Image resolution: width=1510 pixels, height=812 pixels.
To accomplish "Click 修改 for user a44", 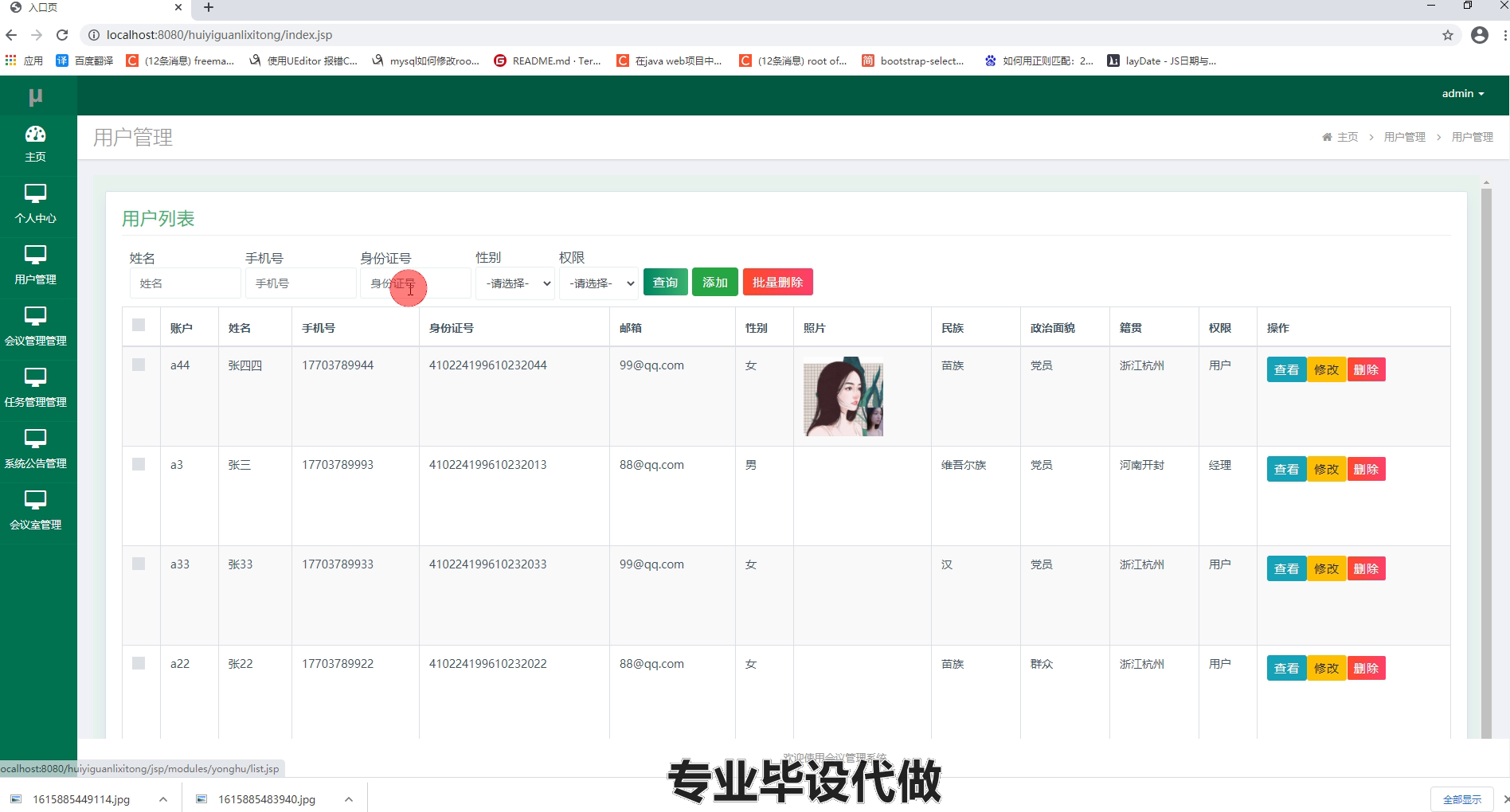I will point(1326,369).
